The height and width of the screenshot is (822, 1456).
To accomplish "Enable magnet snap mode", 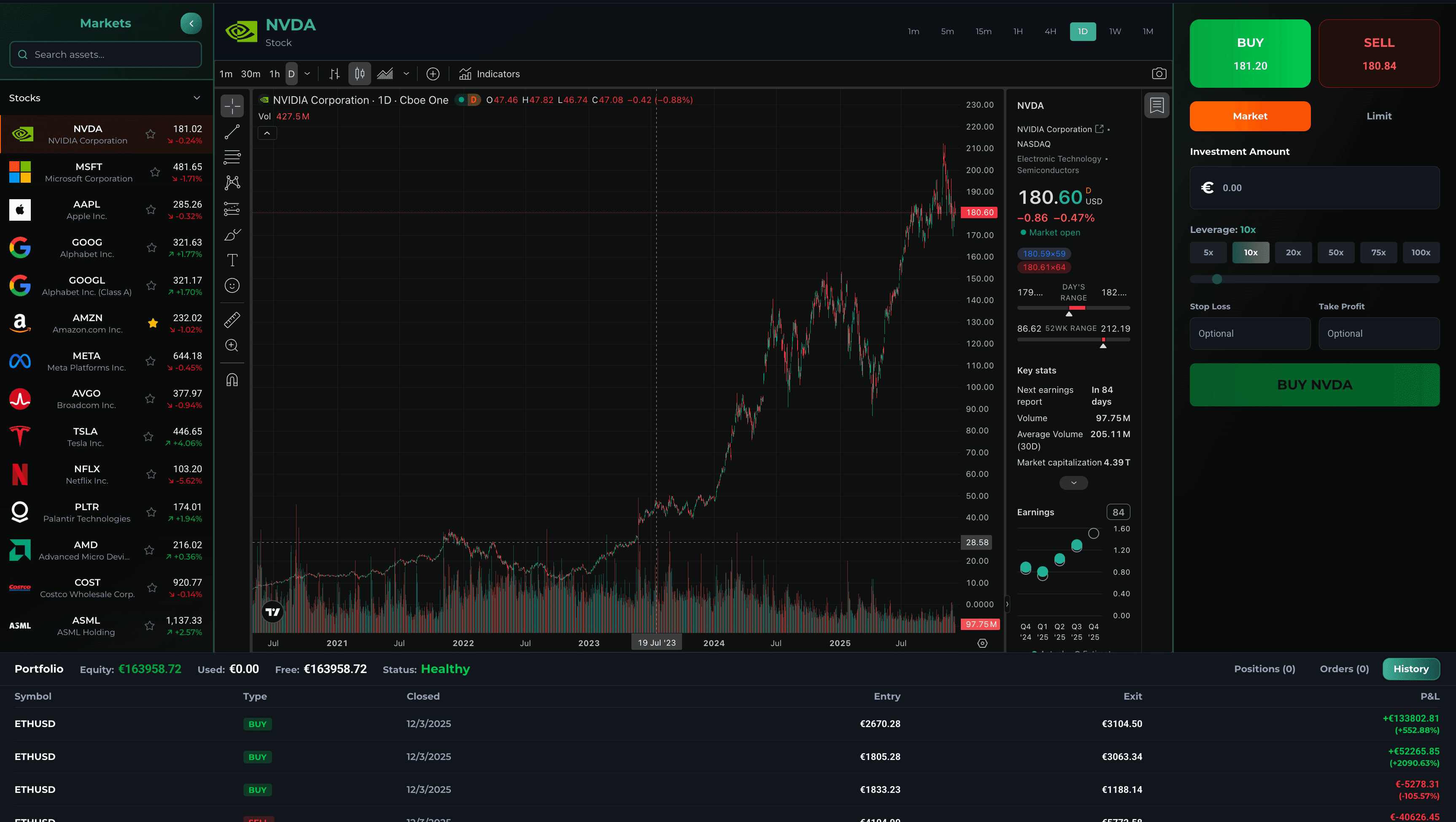I will tap(232, 379).
